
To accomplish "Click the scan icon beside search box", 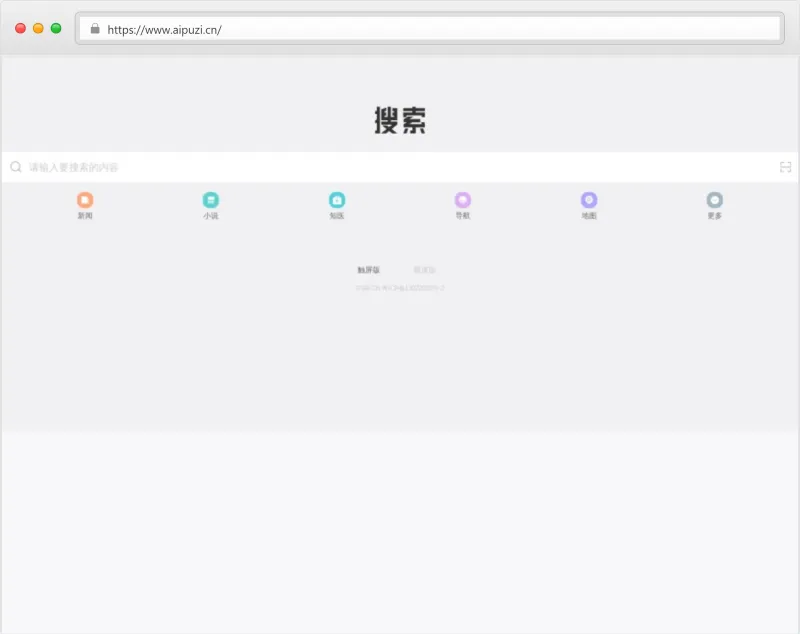I will click(785, 167).
